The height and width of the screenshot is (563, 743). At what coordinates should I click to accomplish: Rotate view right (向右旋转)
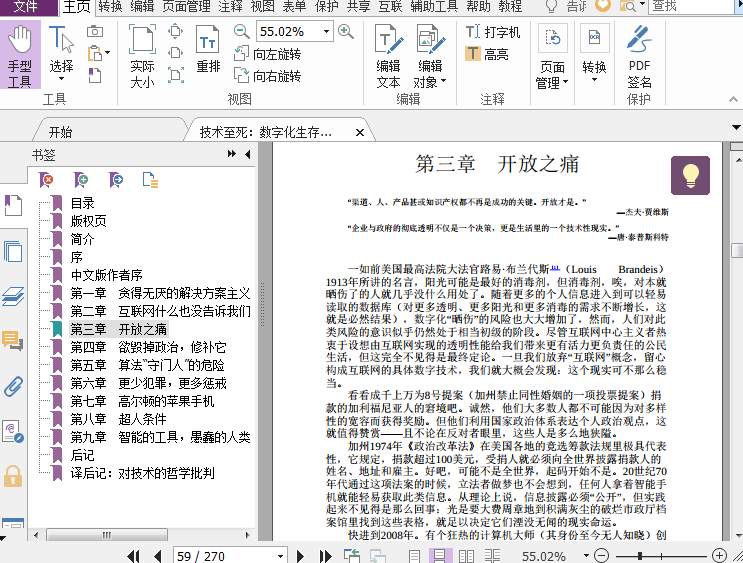268,76
